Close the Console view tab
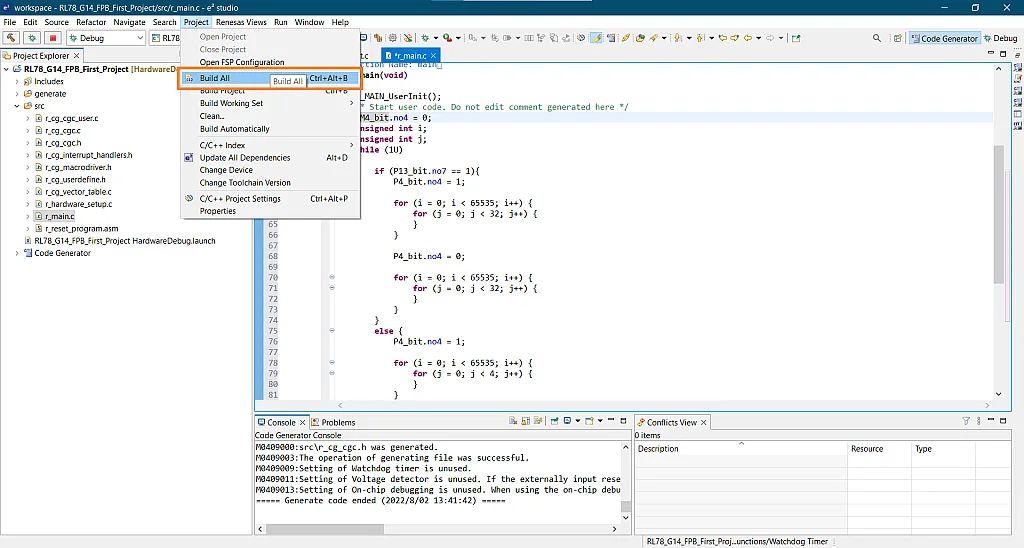Screen dimensions: 1024x548 [x=302, y=423]
